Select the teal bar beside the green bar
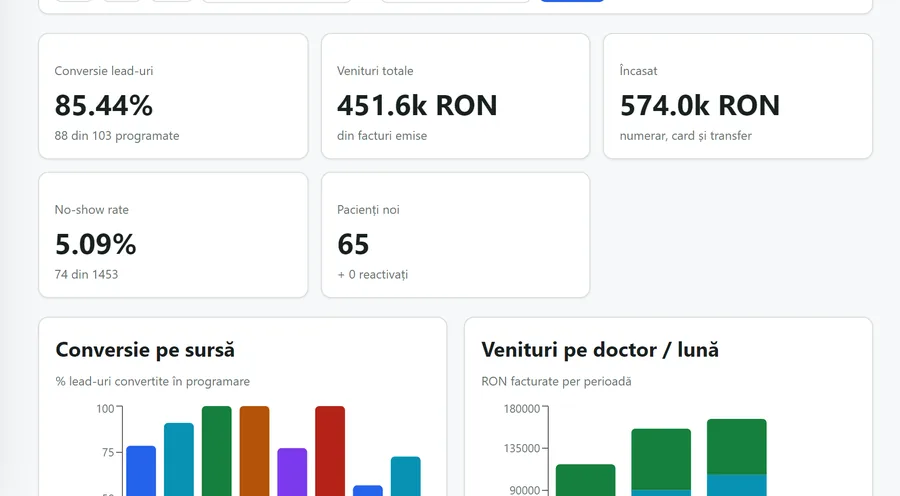This screenshot has width=900, height=496. (x=179, y=459)
